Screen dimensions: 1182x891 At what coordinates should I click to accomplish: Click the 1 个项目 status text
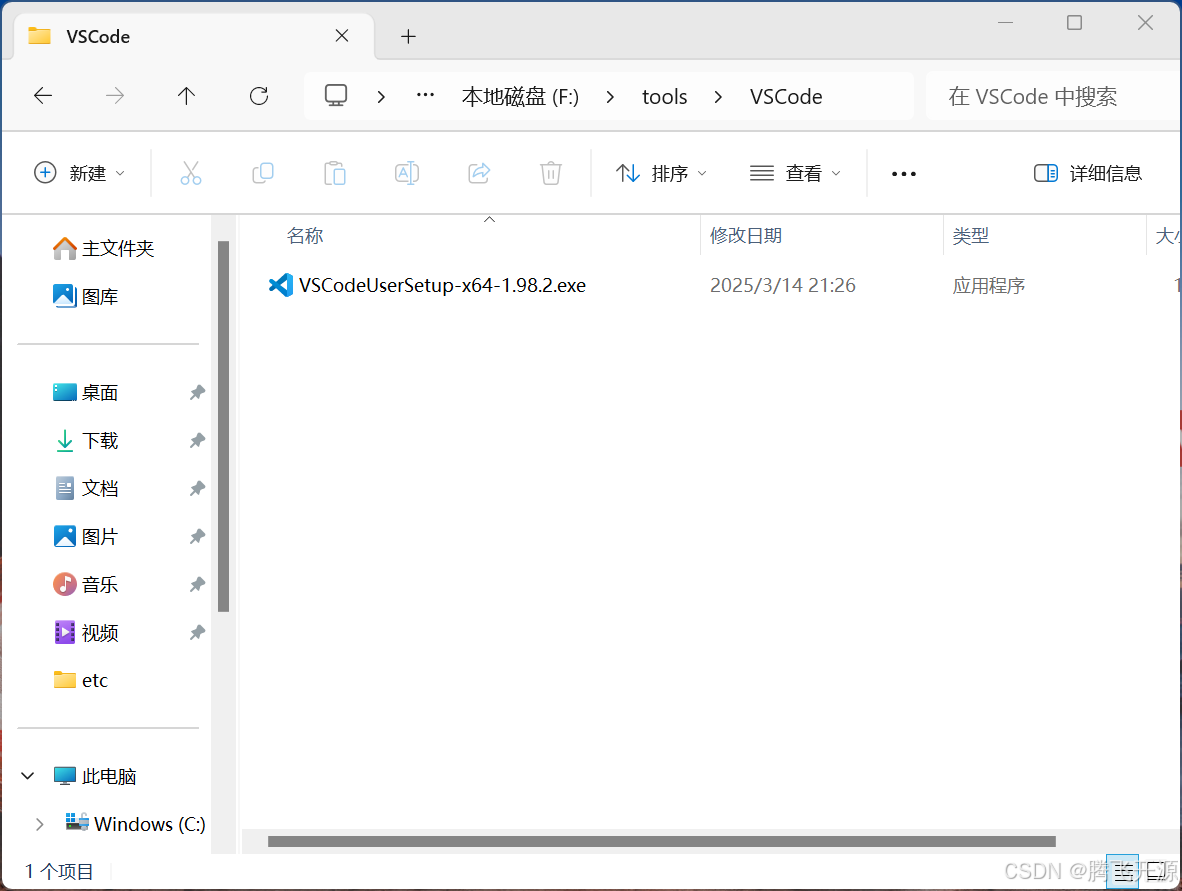pos(59,871)
